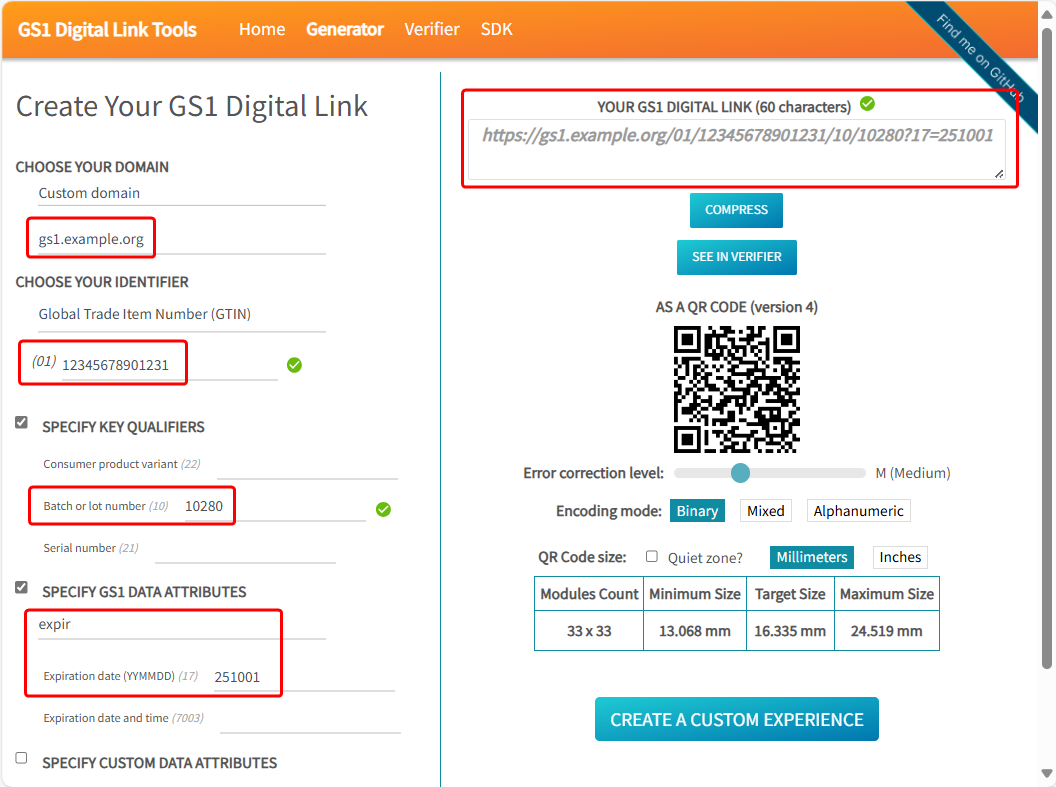Click the GTIN (01) value field
This screenshot has width=1056, height=787.
[169, 365]
